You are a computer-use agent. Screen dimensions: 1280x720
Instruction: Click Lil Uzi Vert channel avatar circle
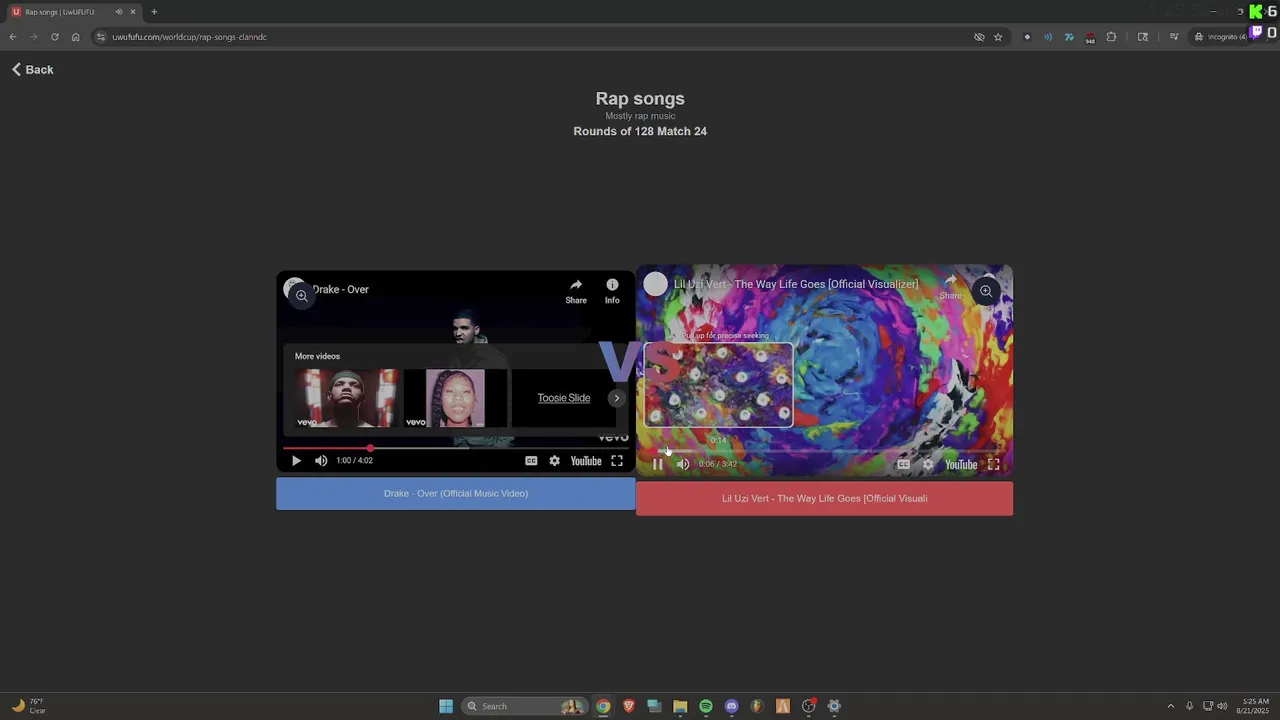pos(655,284)
